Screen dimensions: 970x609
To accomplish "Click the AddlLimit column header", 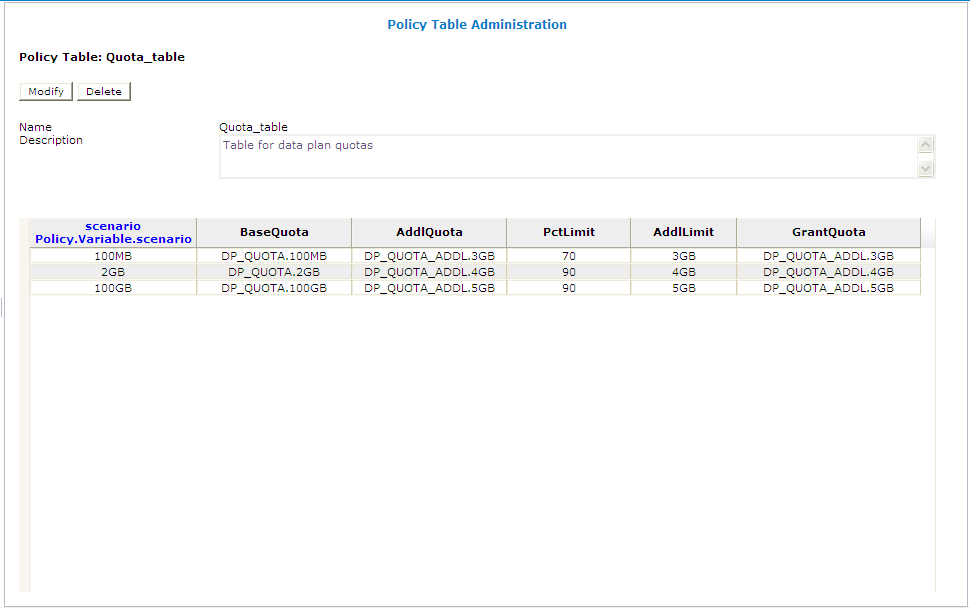I will [x=682, y=232].
